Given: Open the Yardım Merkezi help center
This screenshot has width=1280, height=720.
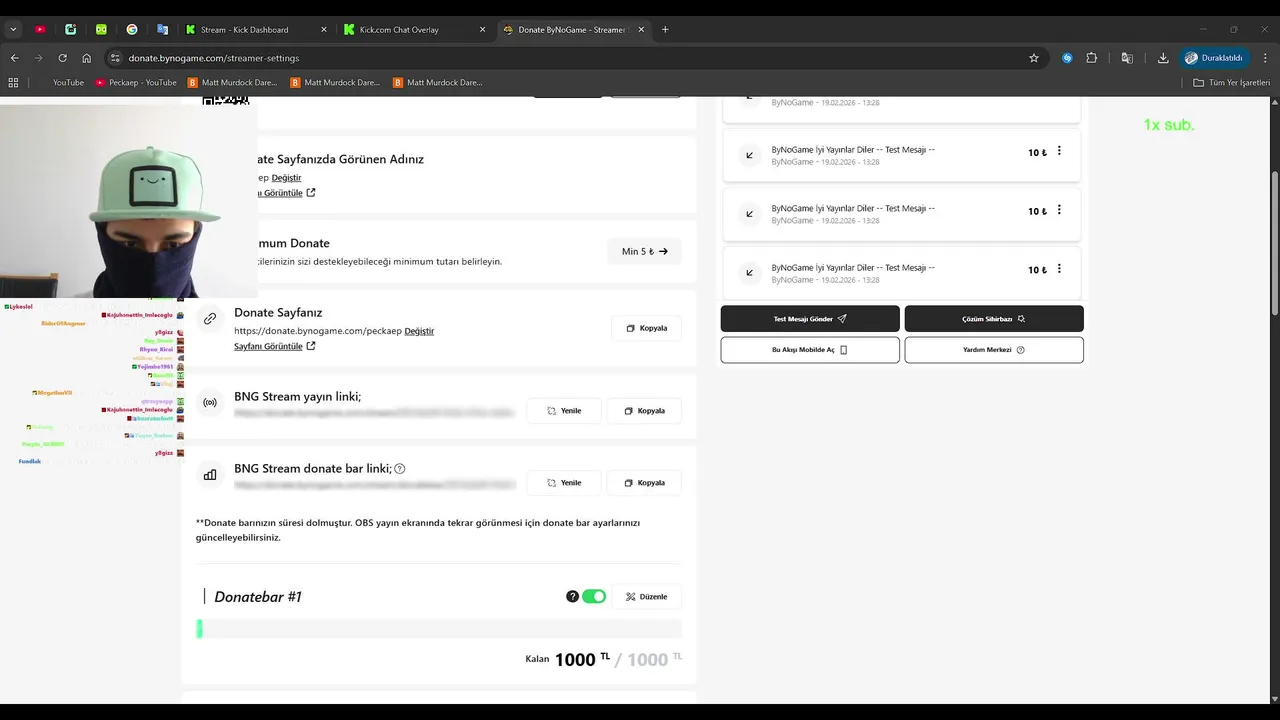Looking at the screenshot, I should point(994,350).
